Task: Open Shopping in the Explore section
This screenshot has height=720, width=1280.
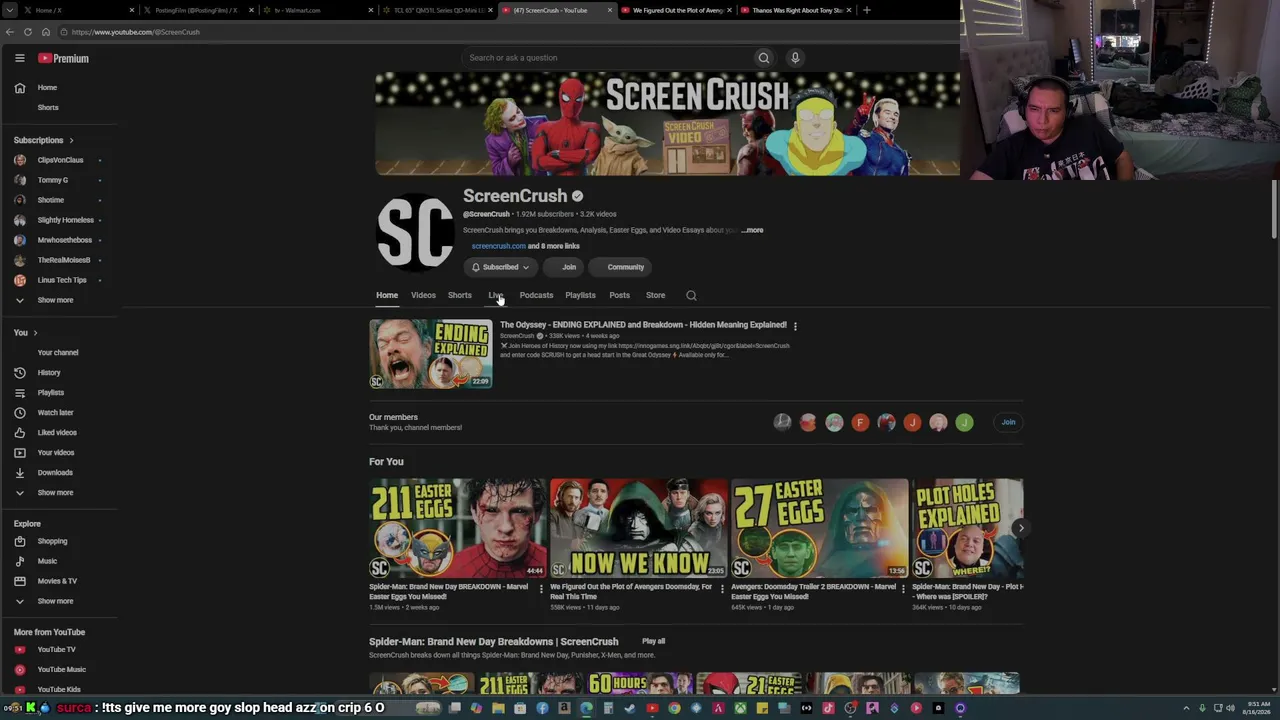Action: (x=52, y=541)
